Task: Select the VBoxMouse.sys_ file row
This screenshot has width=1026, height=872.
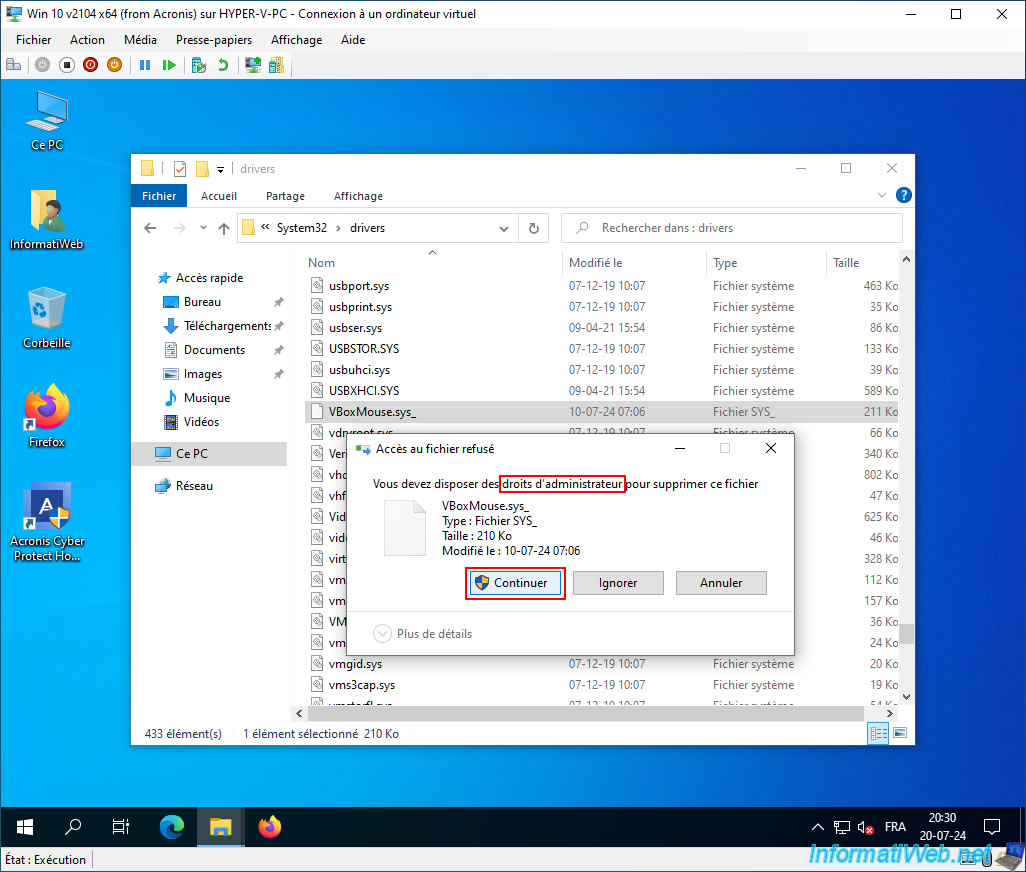Action: [602, 411]
